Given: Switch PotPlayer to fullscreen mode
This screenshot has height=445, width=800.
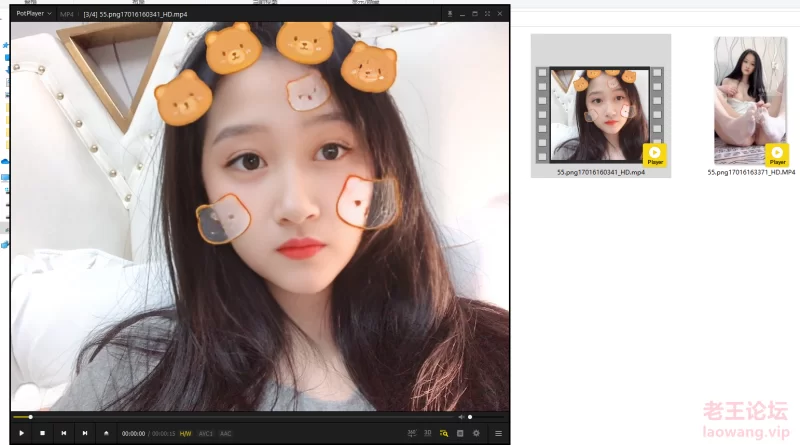Looking at the screenshot, I should point(487,14).
